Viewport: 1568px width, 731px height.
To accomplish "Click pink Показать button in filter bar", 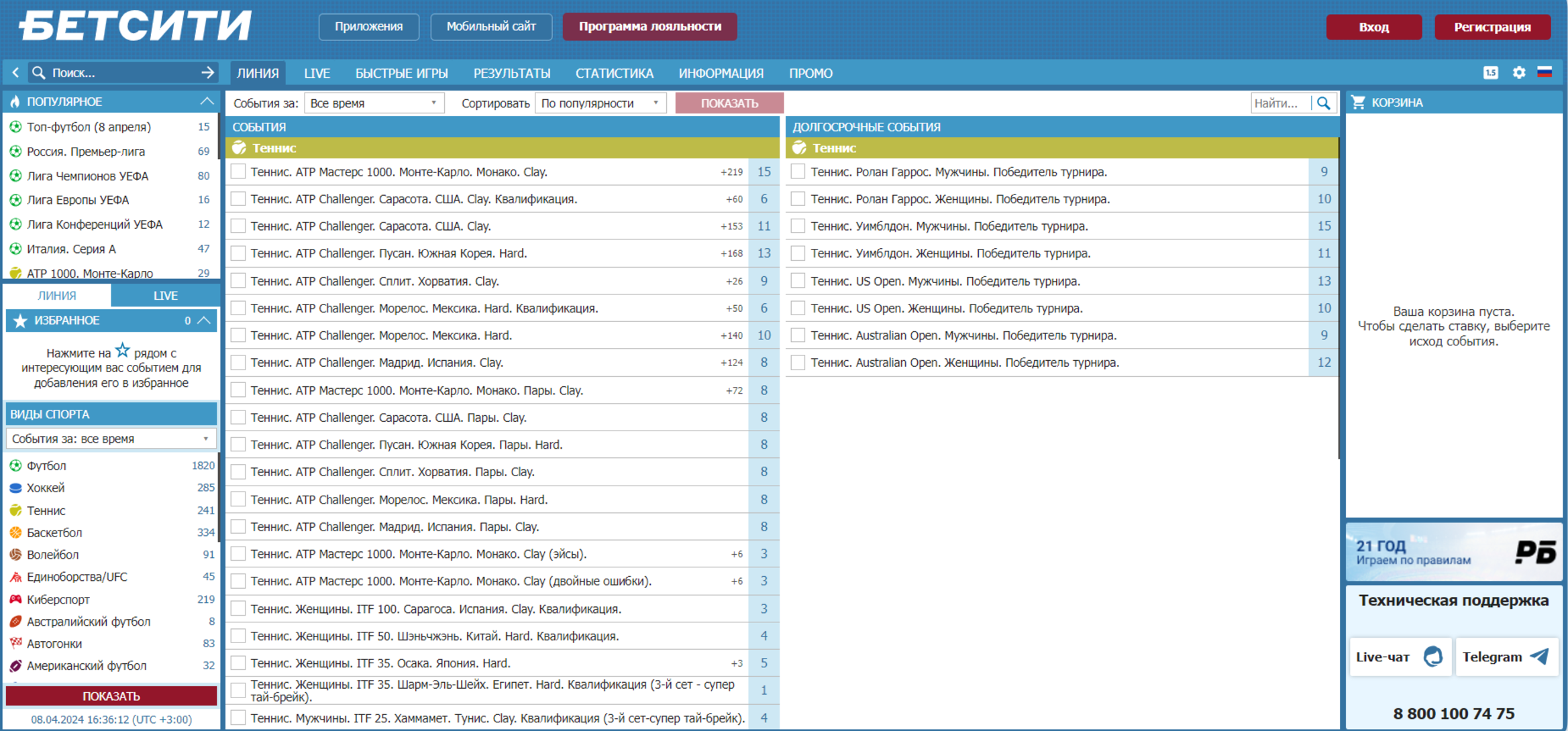I will [x=729, y=103].
